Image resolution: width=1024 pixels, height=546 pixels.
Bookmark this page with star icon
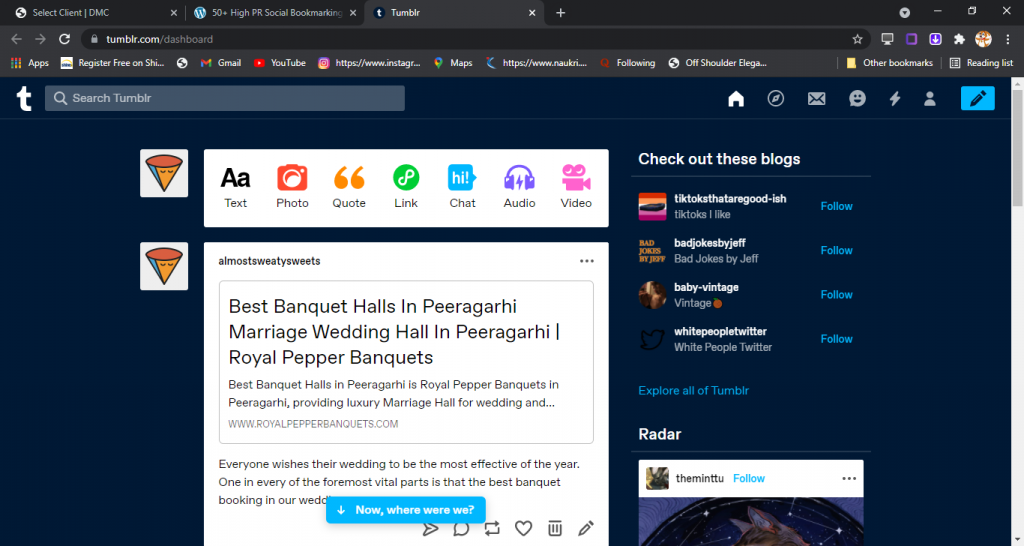[857, 39]
